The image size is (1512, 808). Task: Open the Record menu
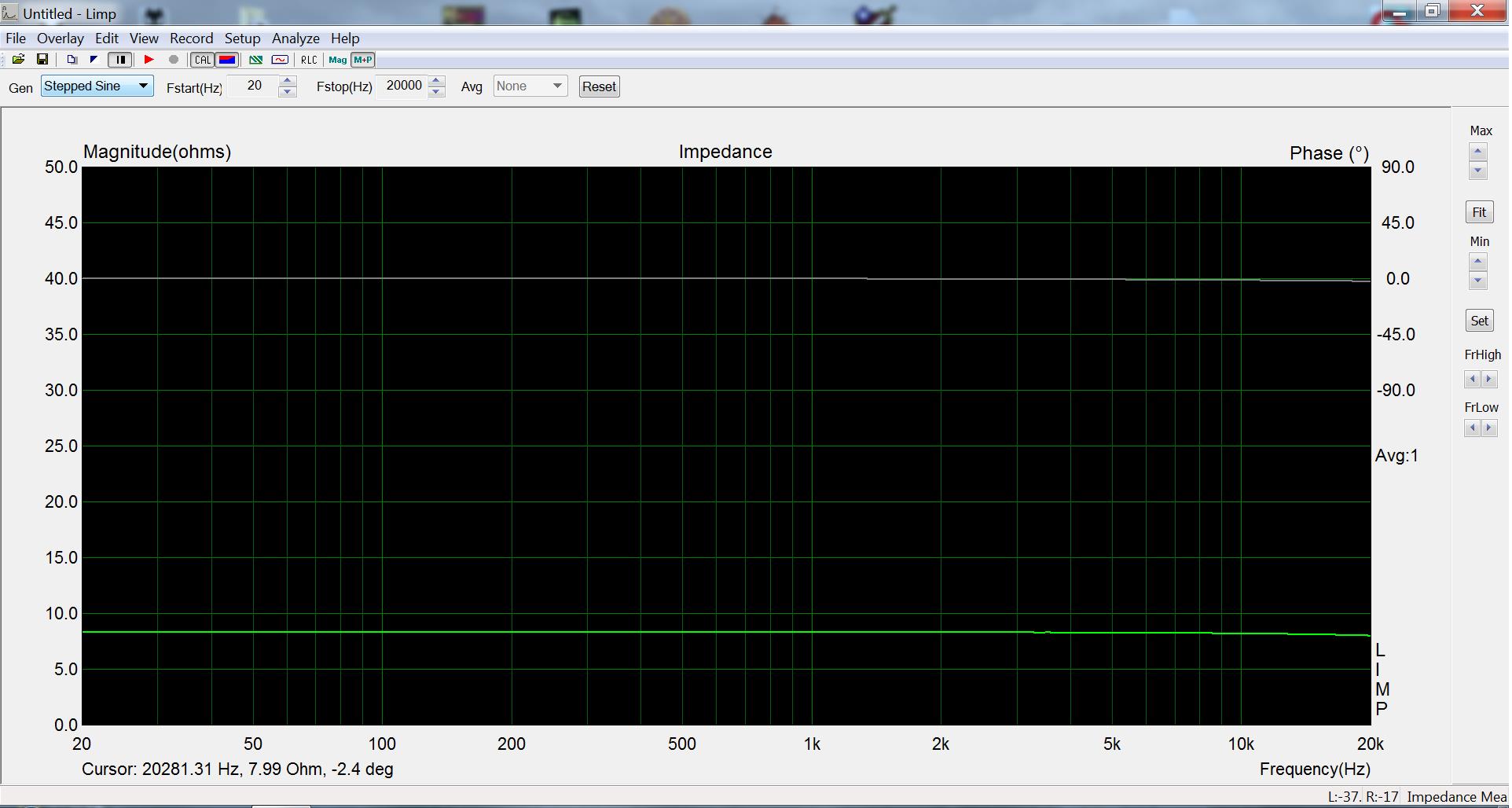click(x=192, y=38)
